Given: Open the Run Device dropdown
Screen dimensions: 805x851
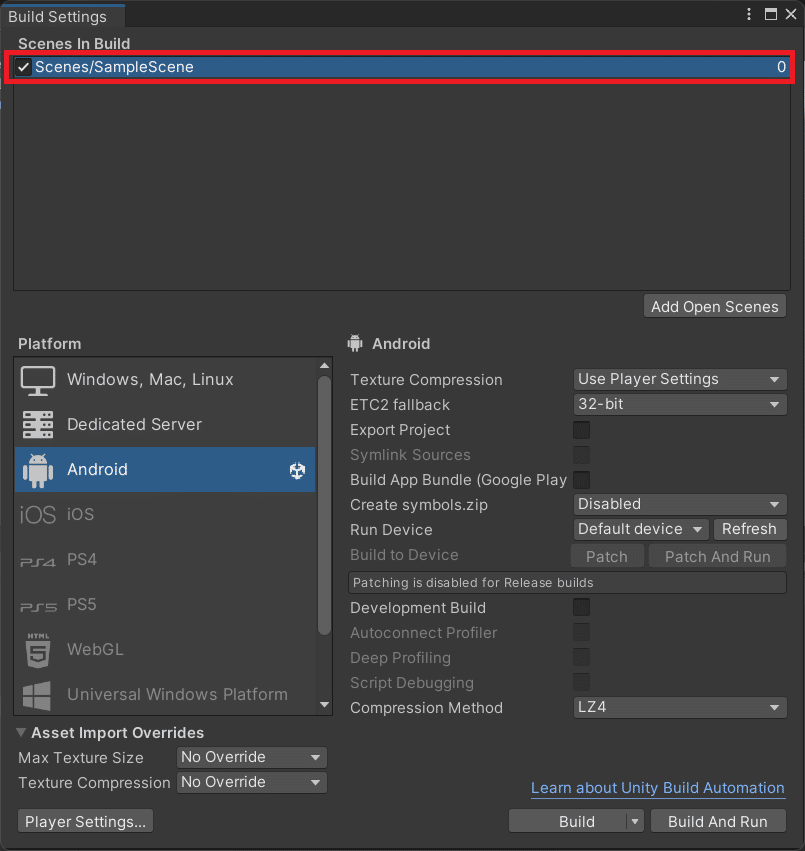Looking at the screenshot, I should tap(641, 529).
